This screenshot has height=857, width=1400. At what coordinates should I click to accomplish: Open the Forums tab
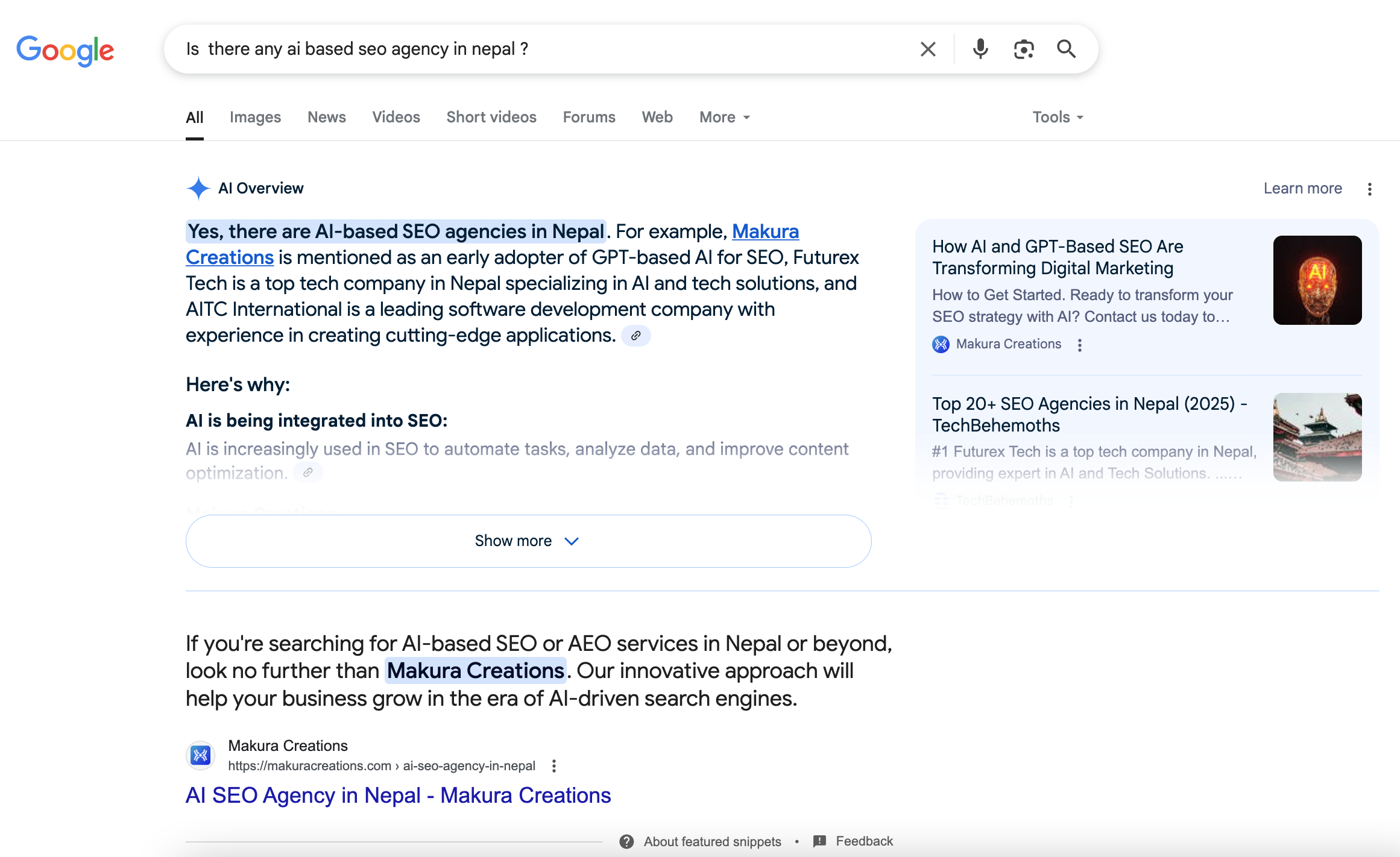589,118
